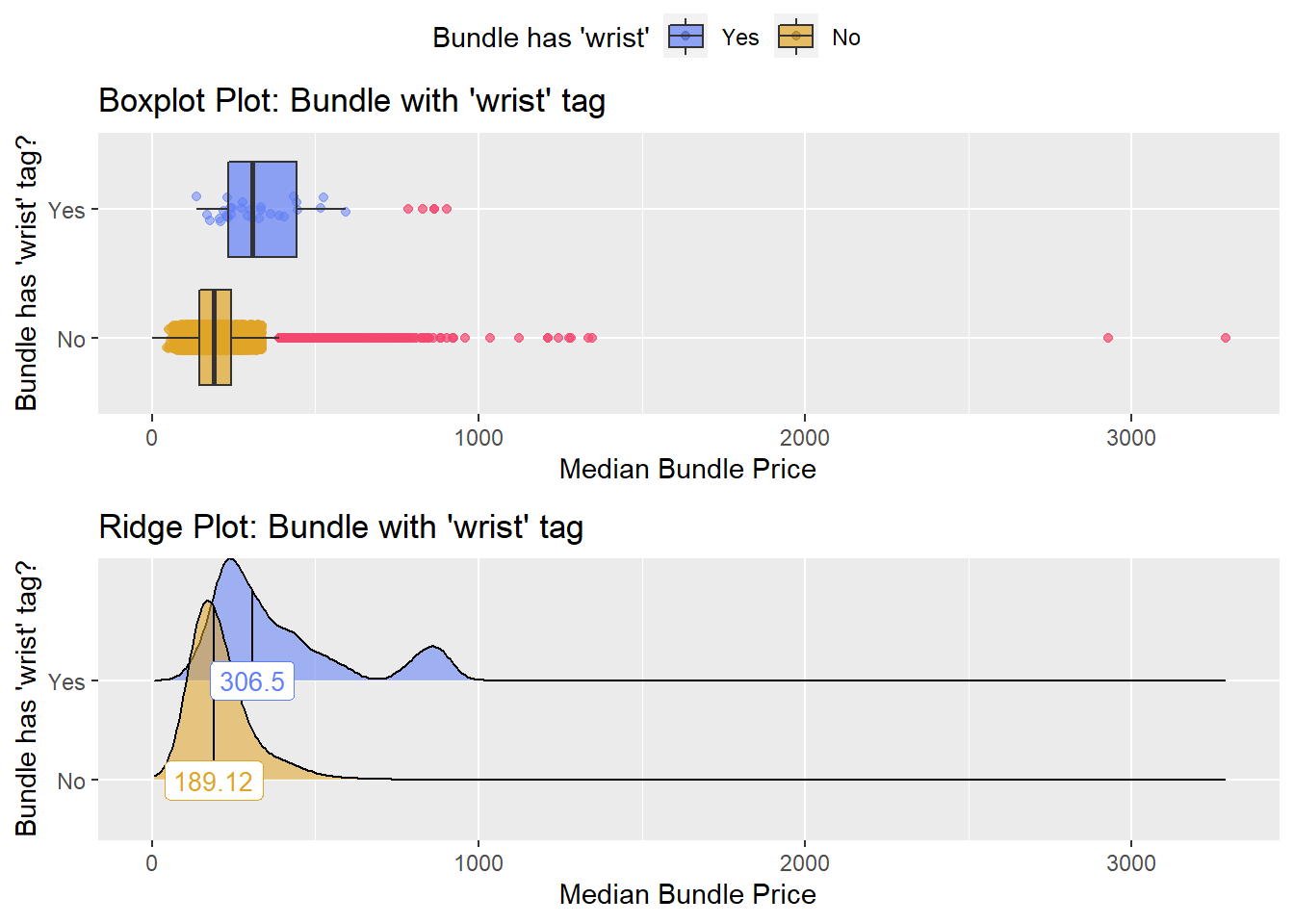The width and height of the screenshot is (1294, 924).
Task: Click the 1000 tick label on ridge plot axis
Action: pos(479,863)
